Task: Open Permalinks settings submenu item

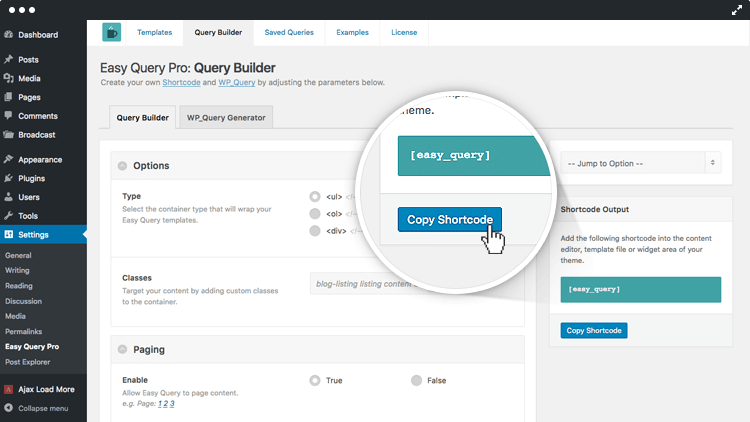Action: tap(23, 332)
